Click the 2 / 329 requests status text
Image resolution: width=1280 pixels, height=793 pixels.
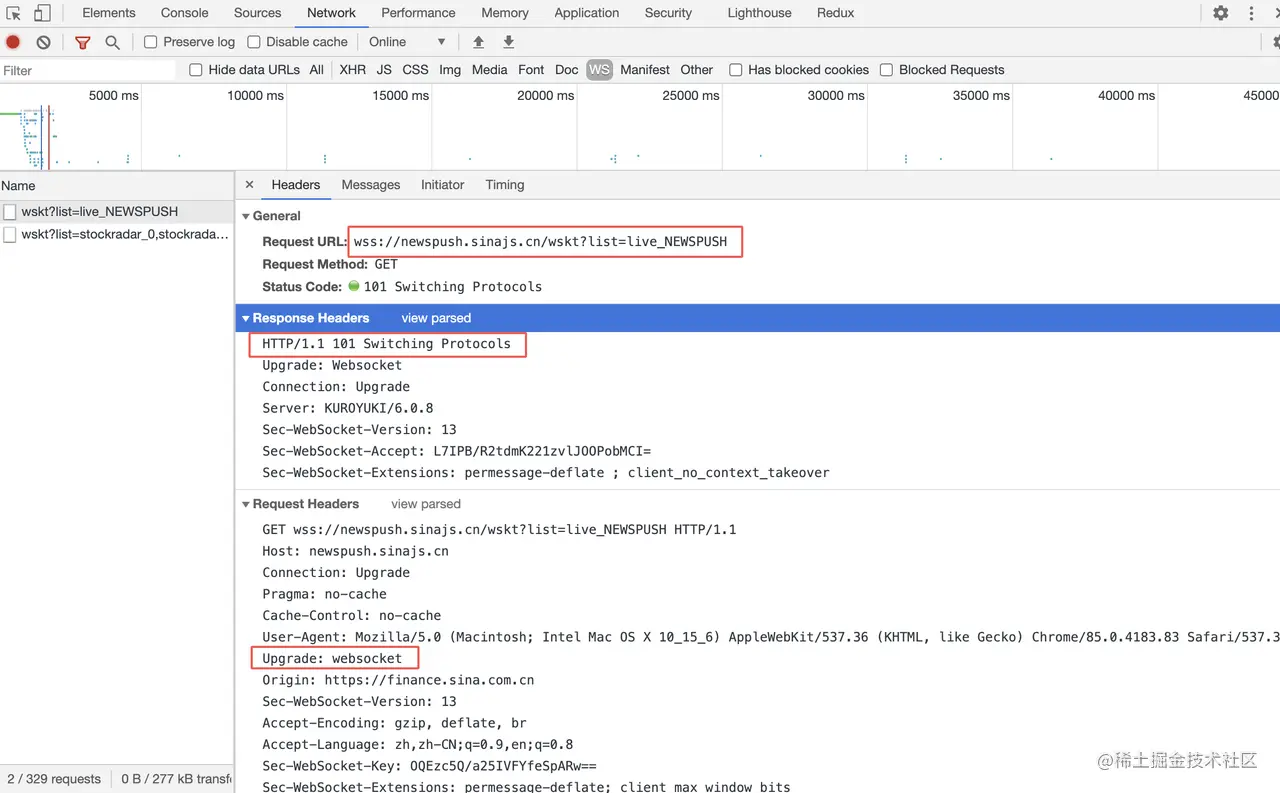pyautogui.click(x=54, y=779)
